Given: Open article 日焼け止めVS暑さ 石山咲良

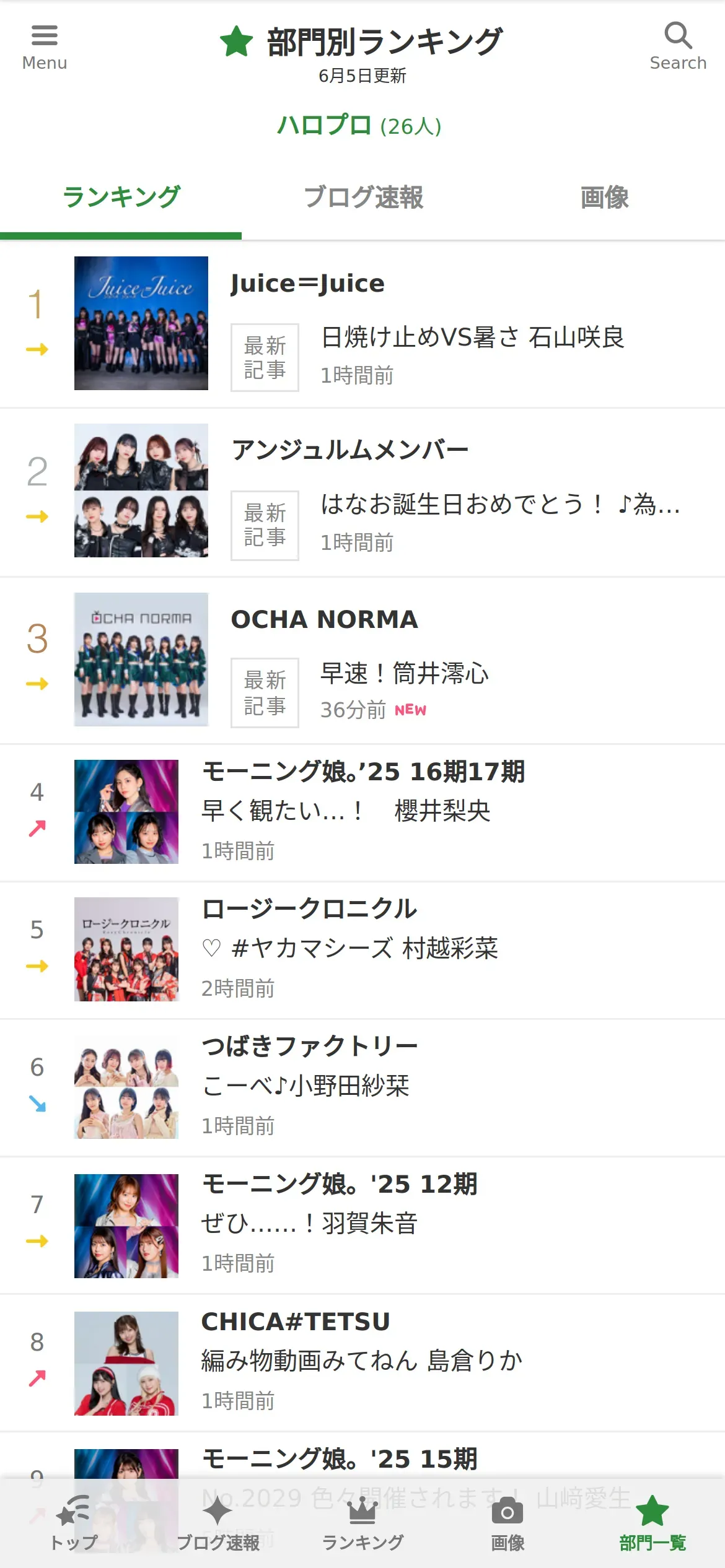Looking at the screenshot, I should (472, 338).
